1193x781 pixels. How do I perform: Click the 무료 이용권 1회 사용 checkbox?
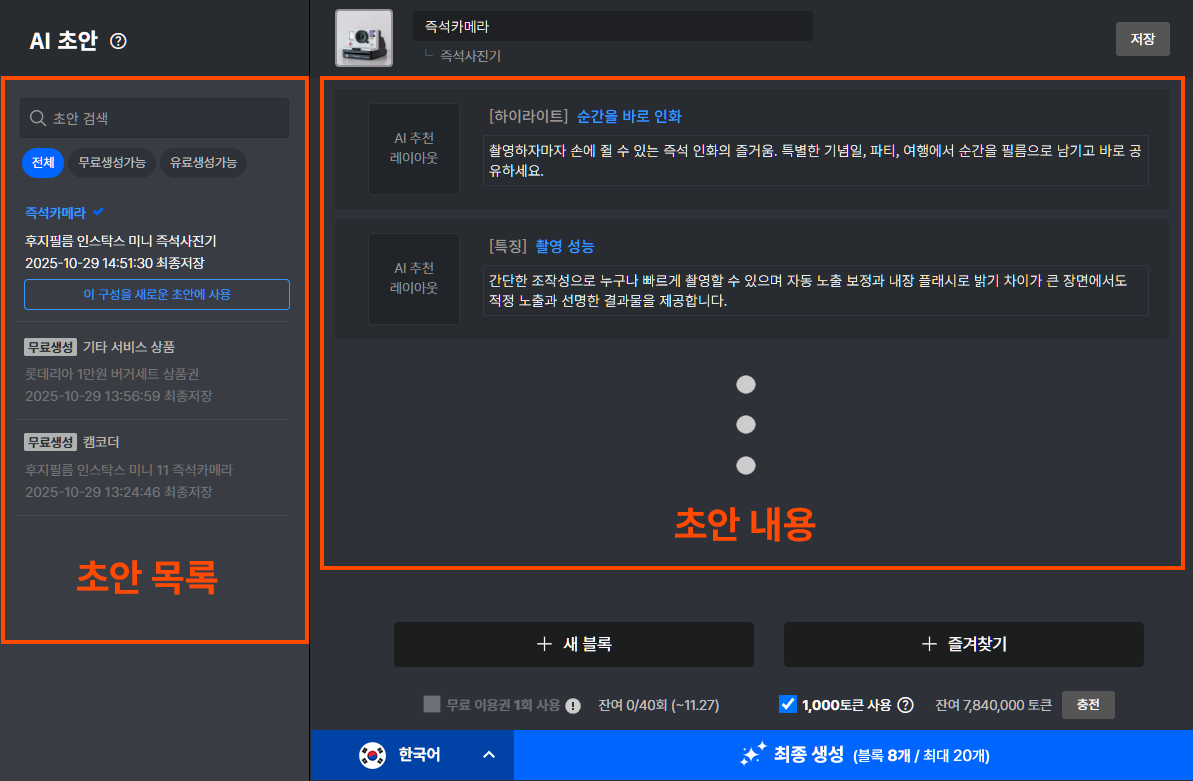tap(431, 705)
